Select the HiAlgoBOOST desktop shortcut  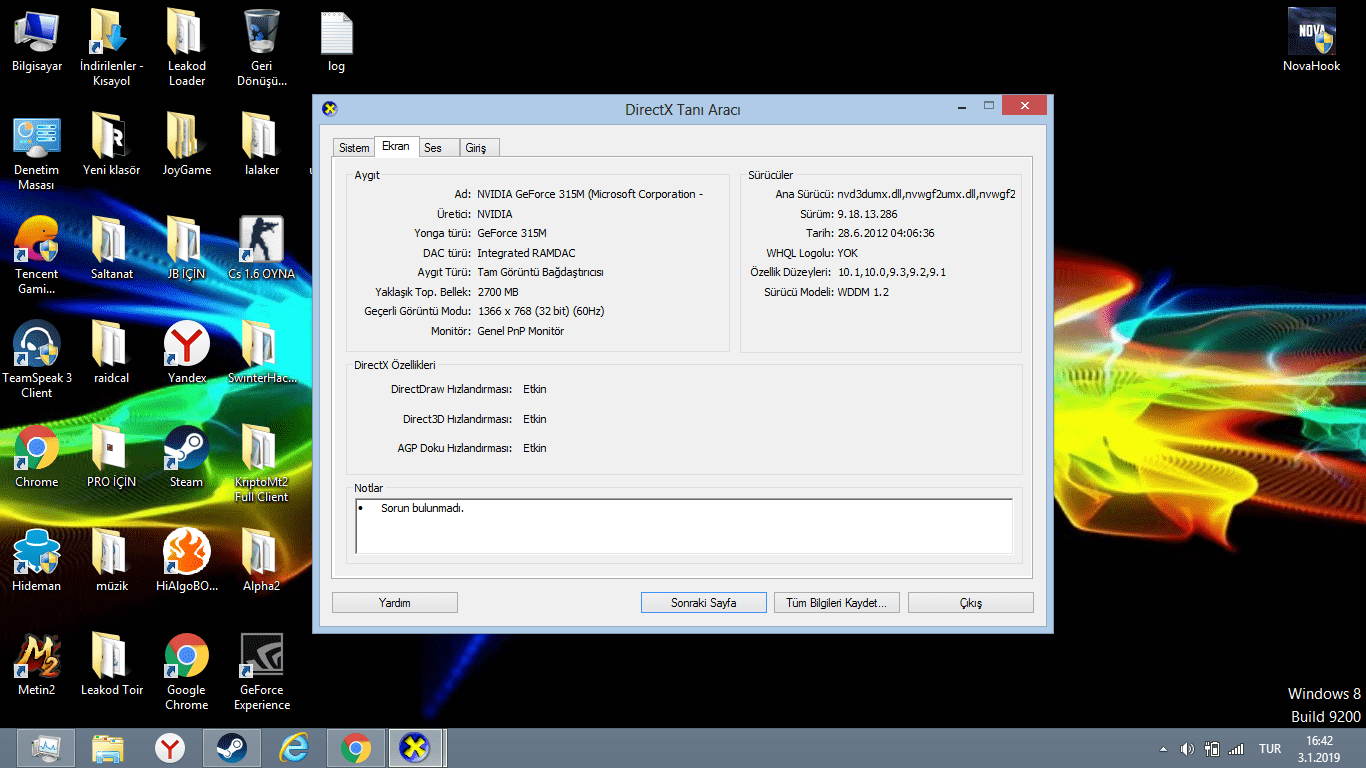point(186,561)
